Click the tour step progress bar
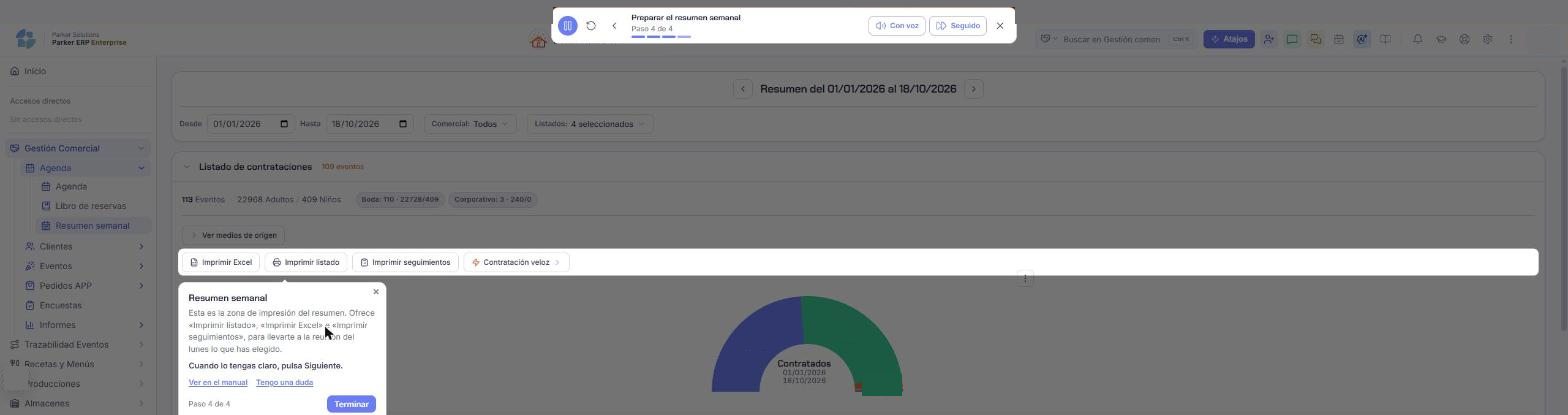 [661, 37]
